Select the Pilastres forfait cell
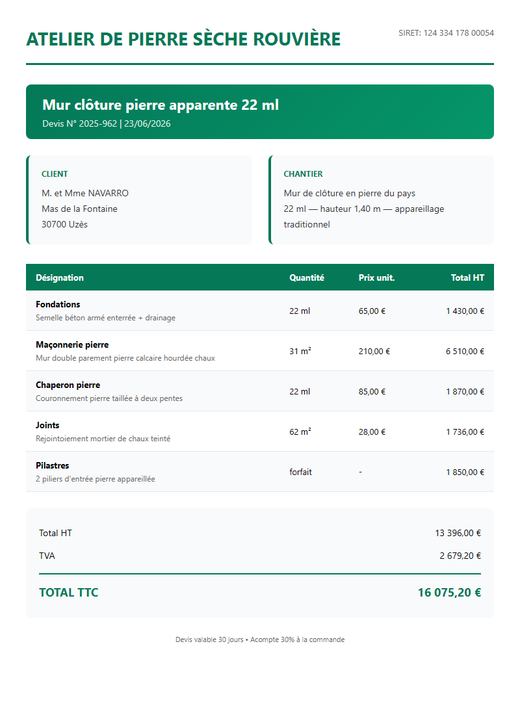This screenshot has width=520, height=722. pyautogui.click(x=300, y=472)
